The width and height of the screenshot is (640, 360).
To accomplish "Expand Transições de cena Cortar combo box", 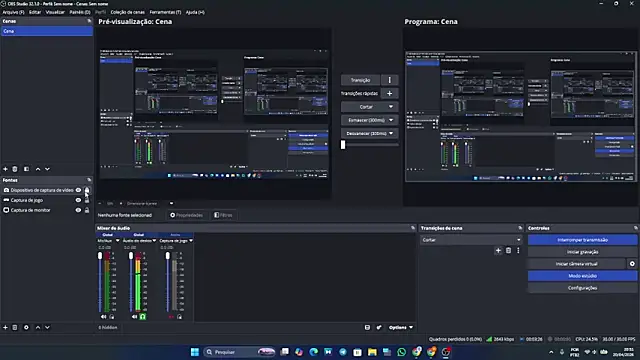I will coord(471,240).
